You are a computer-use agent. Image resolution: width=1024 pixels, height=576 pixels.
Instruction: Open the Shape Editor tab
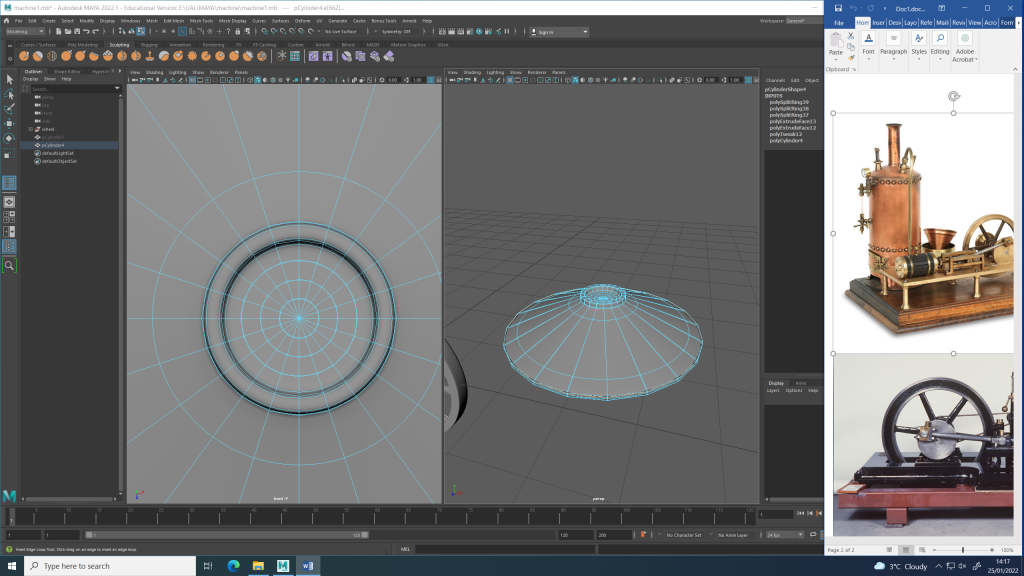[67, 72]
